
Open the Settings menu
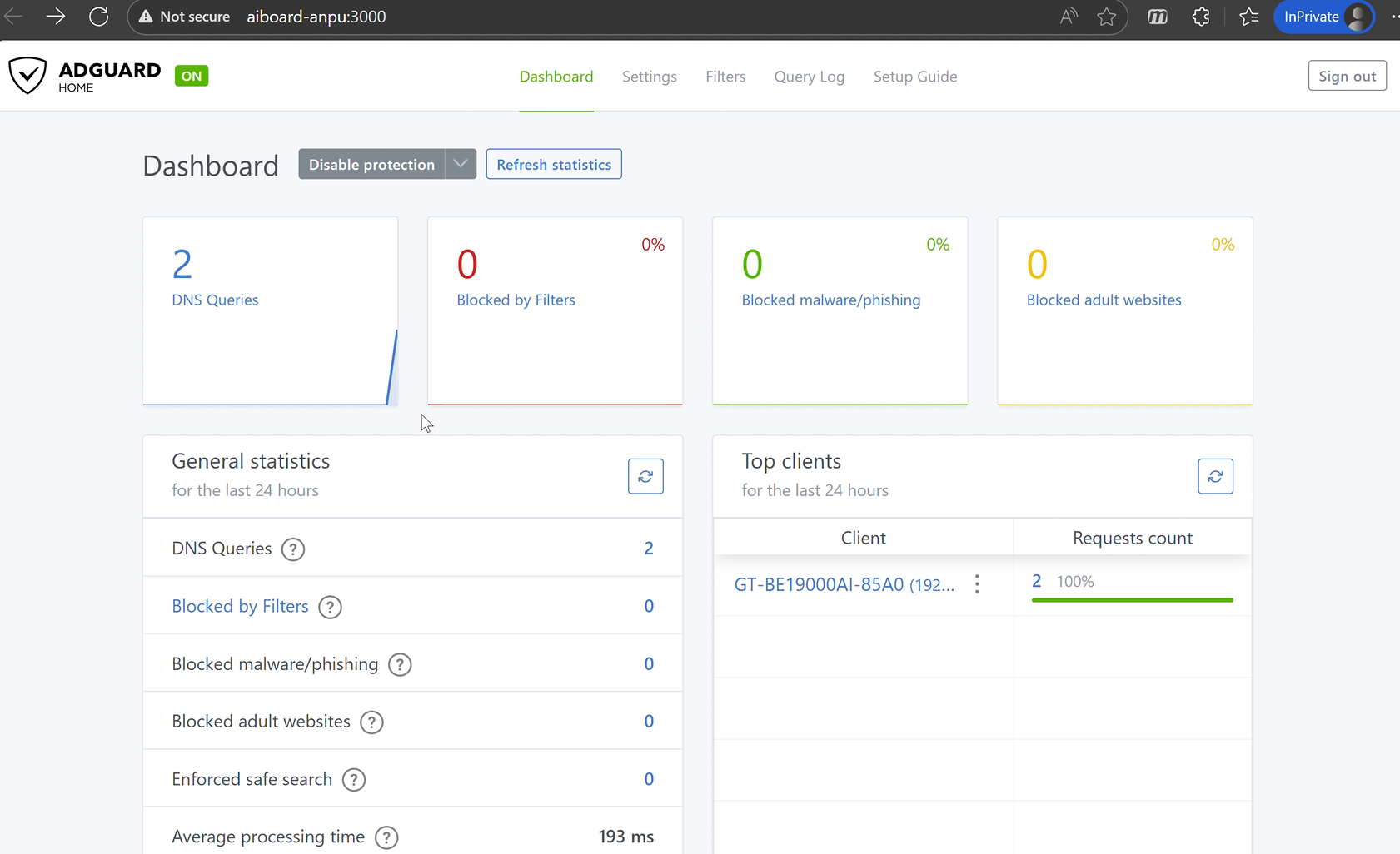coord(649,77)
